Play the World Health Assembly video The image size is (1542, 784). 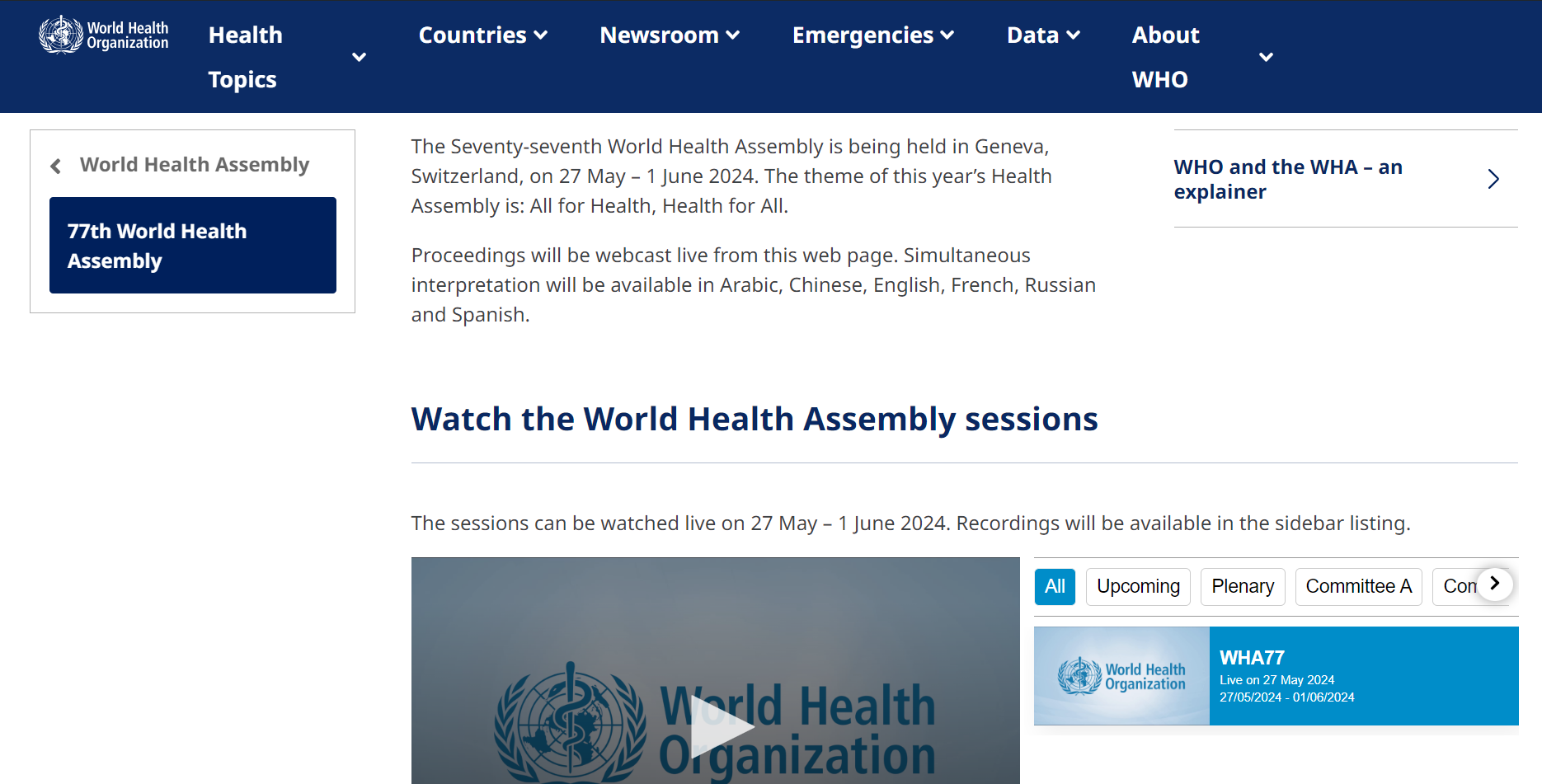click(722, 727)
